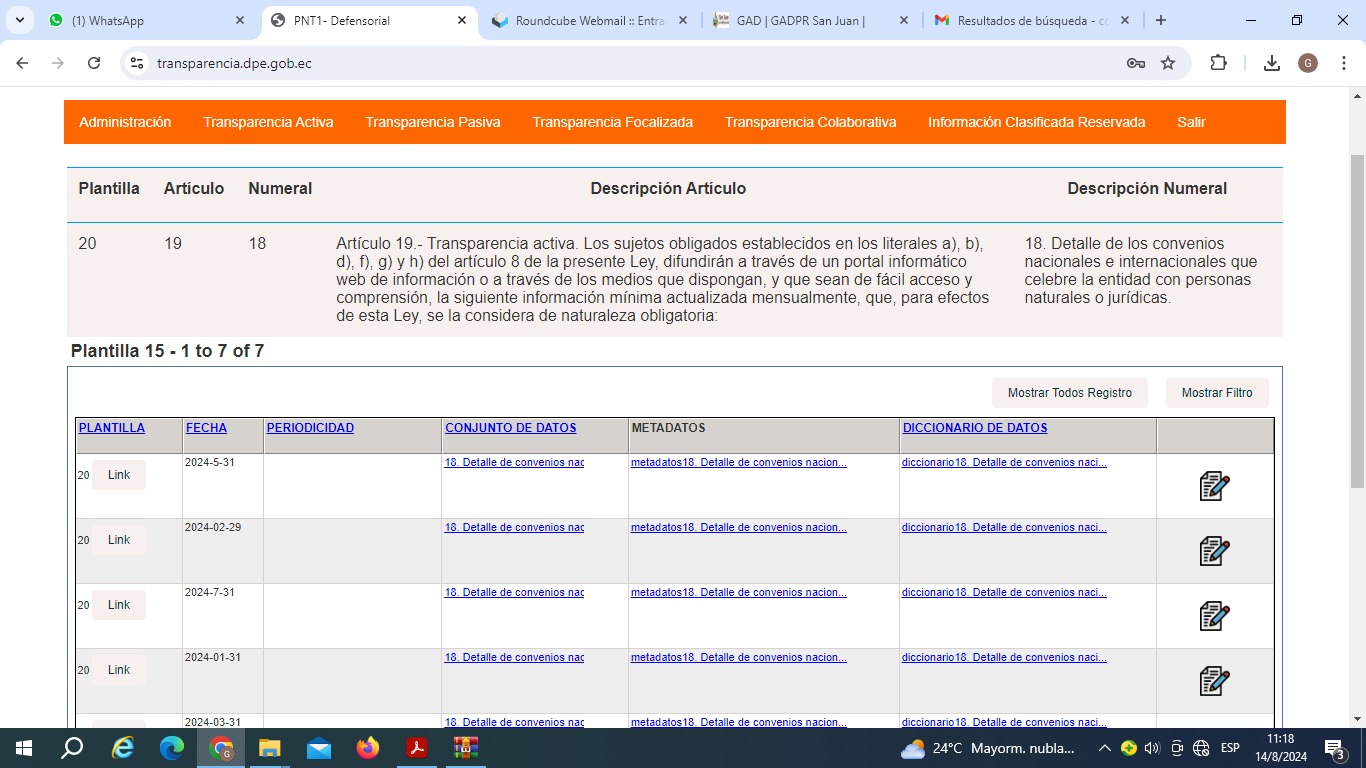Show hidden system tray icons chevron

pyautogui.click(x=1104, y=748)
